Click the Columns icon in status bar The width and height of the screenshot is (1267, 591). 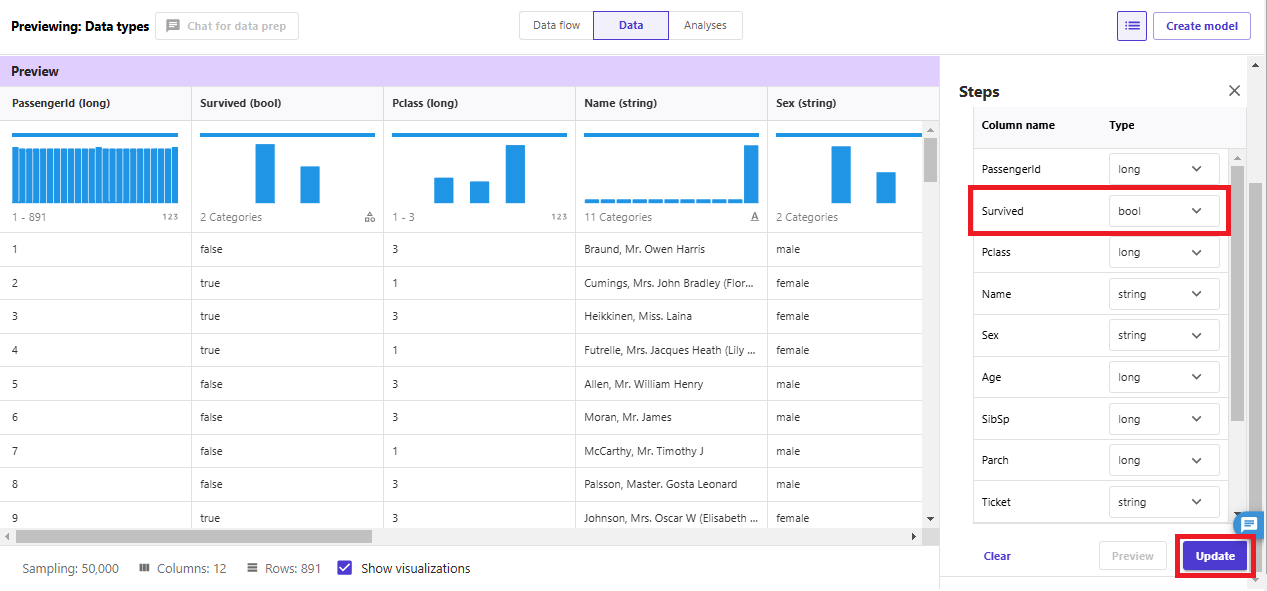point(144,568)
